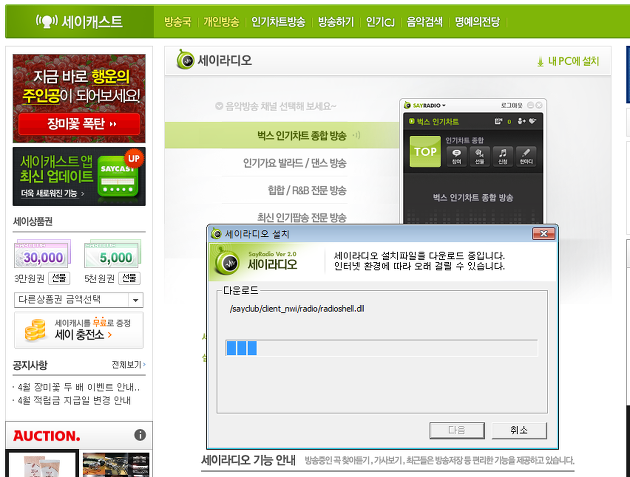The width and height of the screenshot is (630, 477).
Task: Open the 방송국 menu tab
Action: point(178,22)
